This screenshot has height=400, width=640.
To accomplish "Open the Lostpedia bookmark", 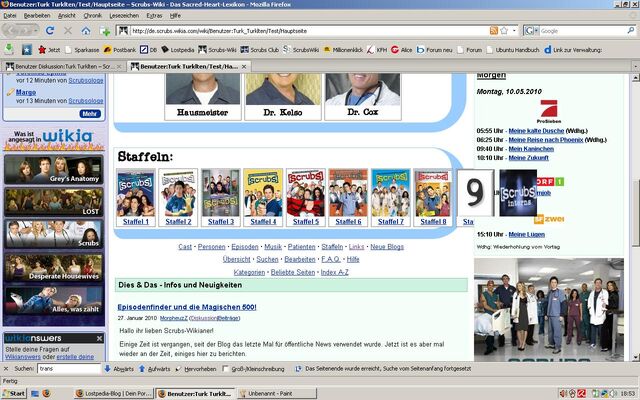I will tap(178, 50).
